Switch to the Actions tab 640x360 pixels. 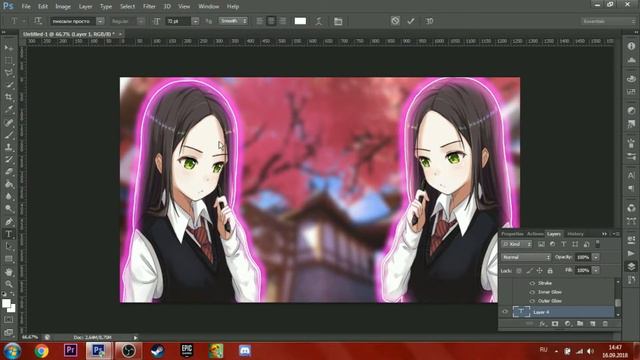pyautogui.click(x=535, y=234)
